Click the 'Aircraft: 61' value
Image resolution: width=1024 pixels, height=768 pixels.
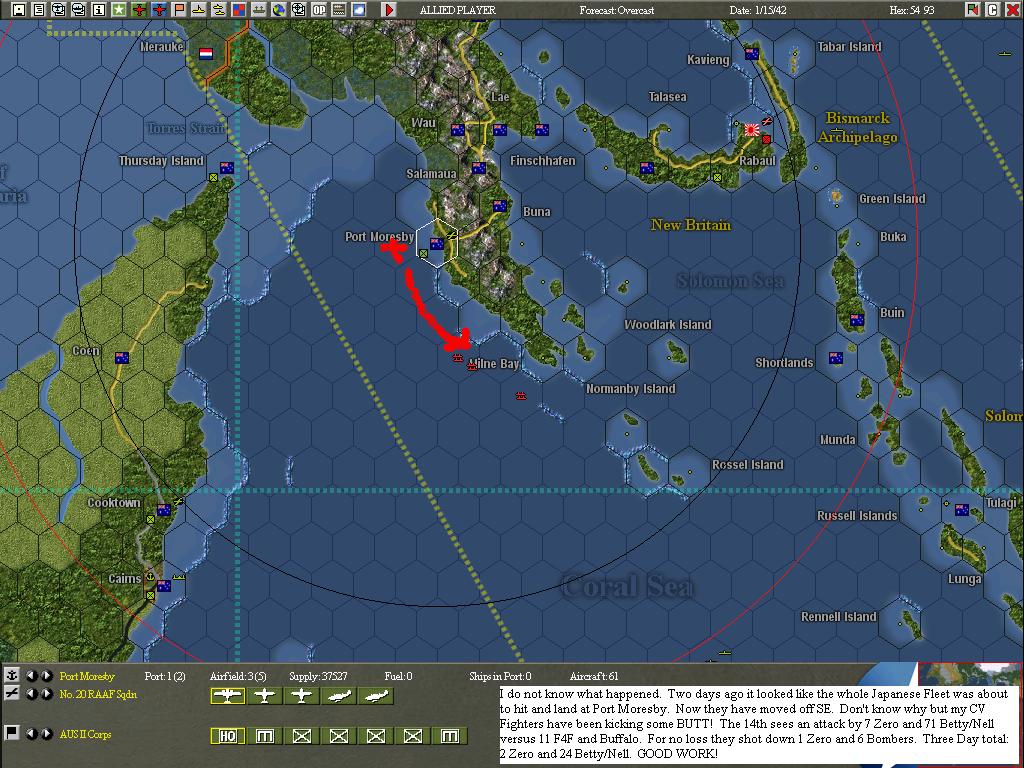point(594,676)
